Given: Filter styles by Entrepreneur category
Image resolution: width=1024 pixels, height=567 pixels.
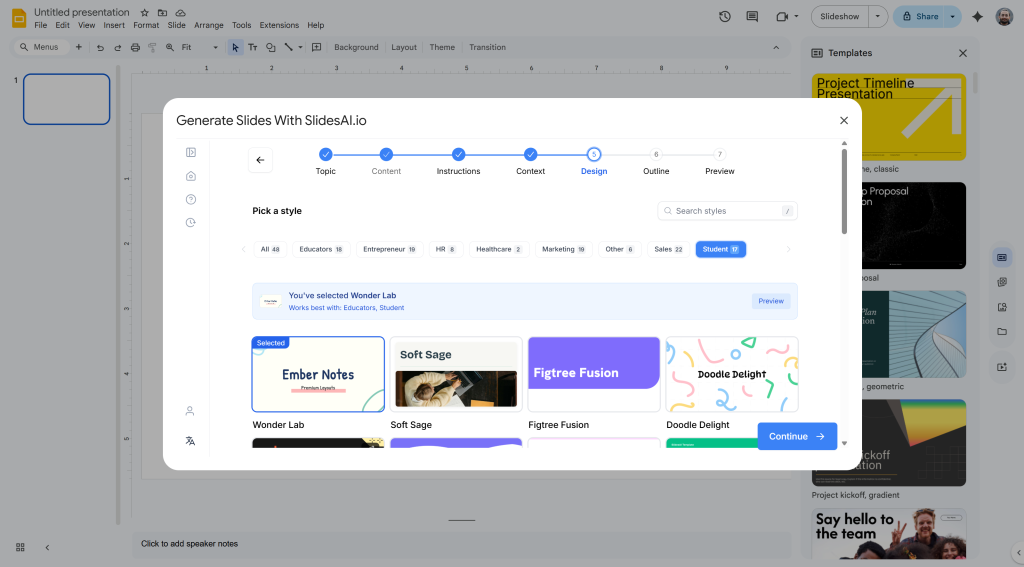Looking at the screenshot, I should 389,250.
